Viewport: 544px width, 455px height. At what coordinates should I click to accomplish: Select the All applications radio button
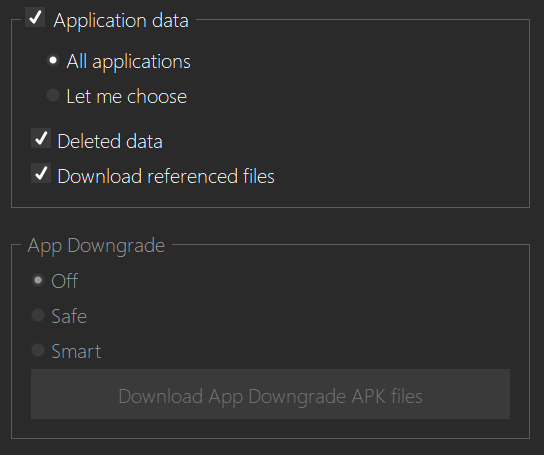click(x=53, y=60)
